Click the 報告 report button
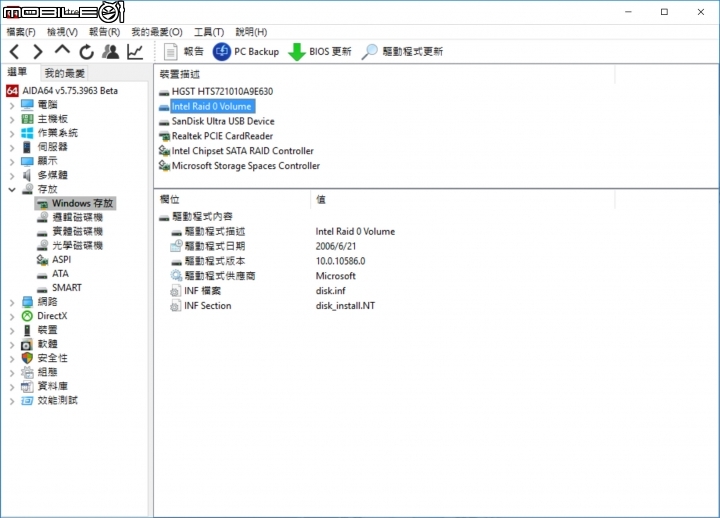The height and width of the screenshot is (518, 720). (184, 51)
